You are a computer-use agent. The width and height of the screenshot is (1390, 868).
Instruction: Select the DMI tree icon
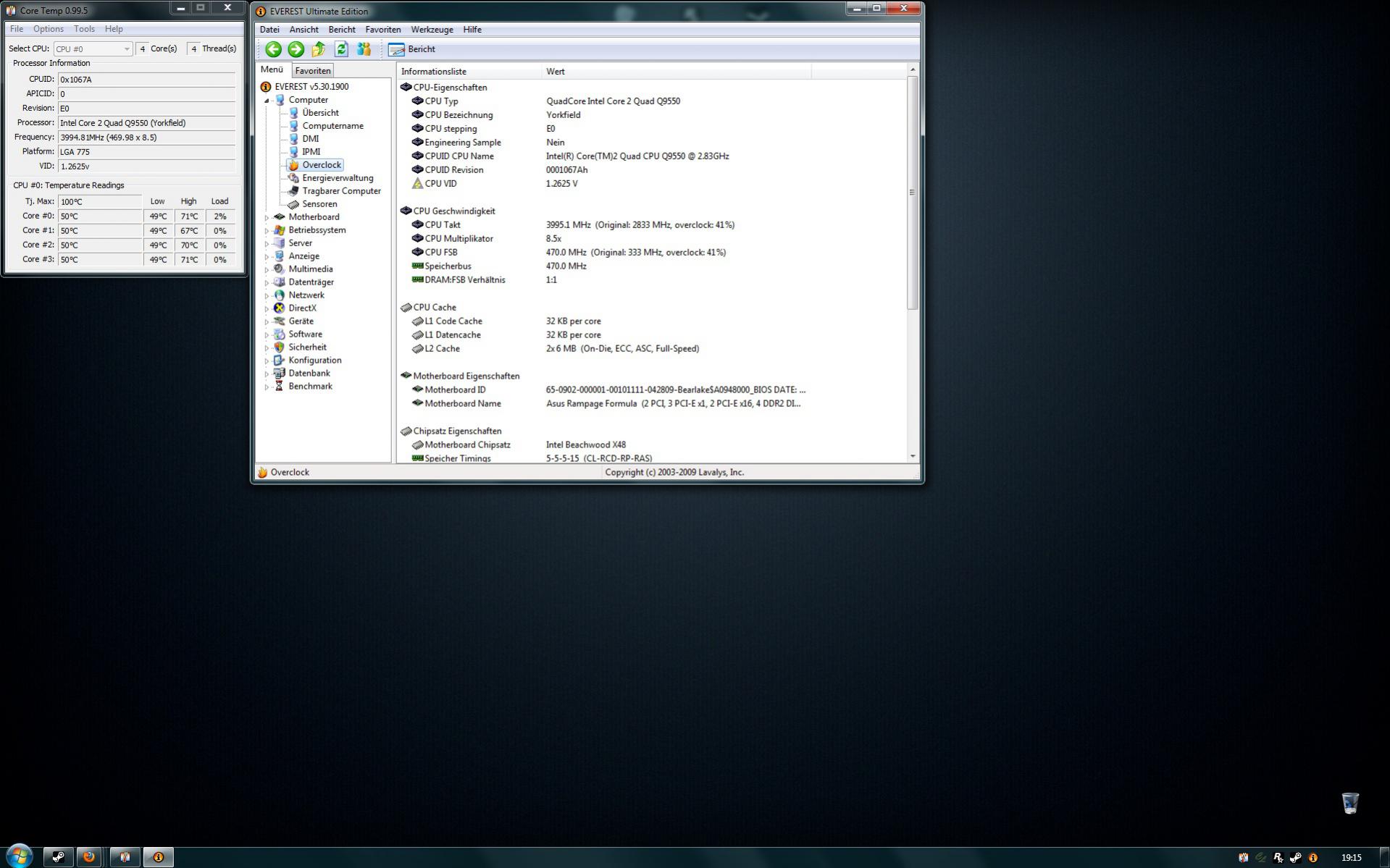[x=293, y=139]
